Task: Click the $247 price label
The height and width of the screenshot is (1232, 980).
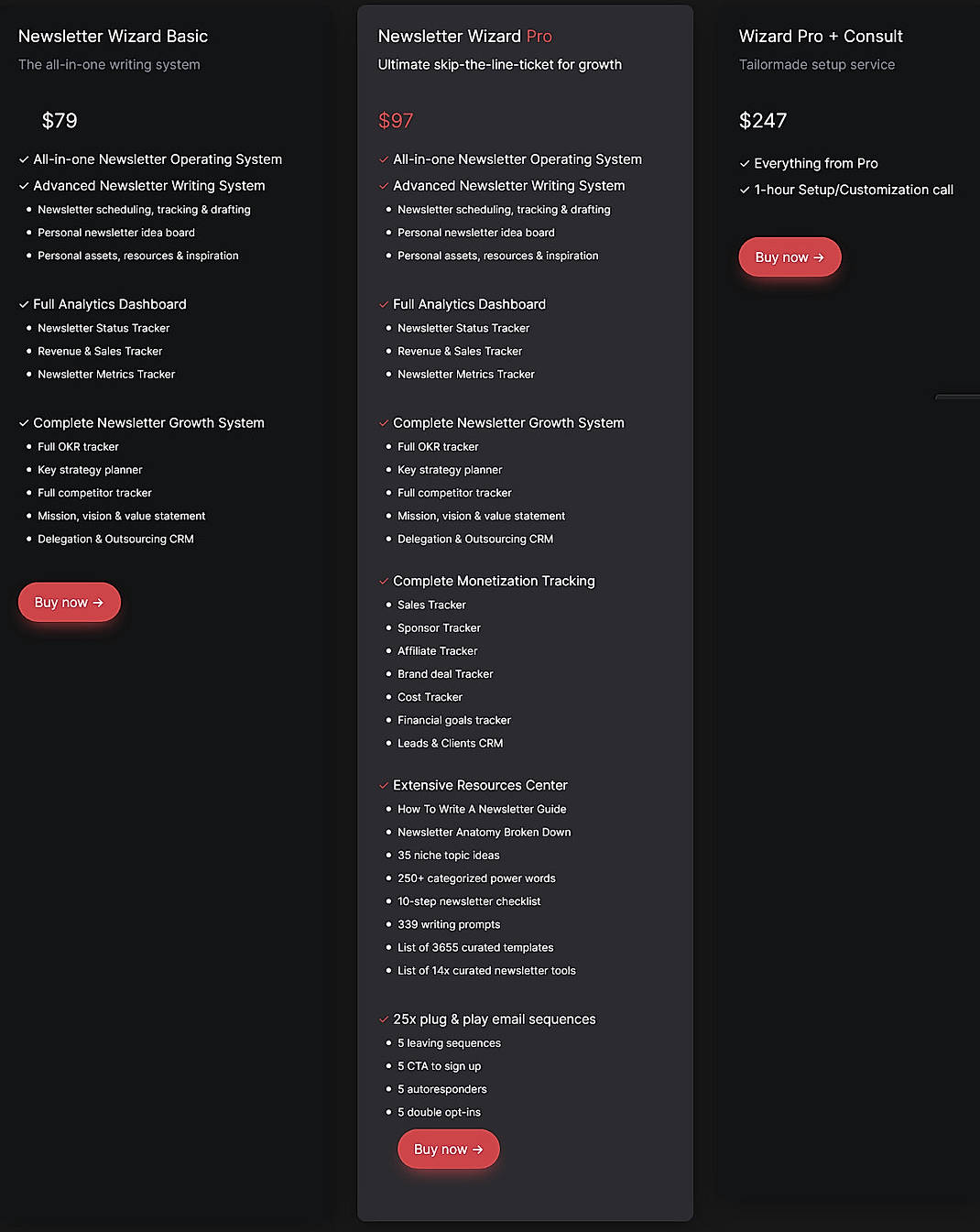Action: (x=763, y=120)
